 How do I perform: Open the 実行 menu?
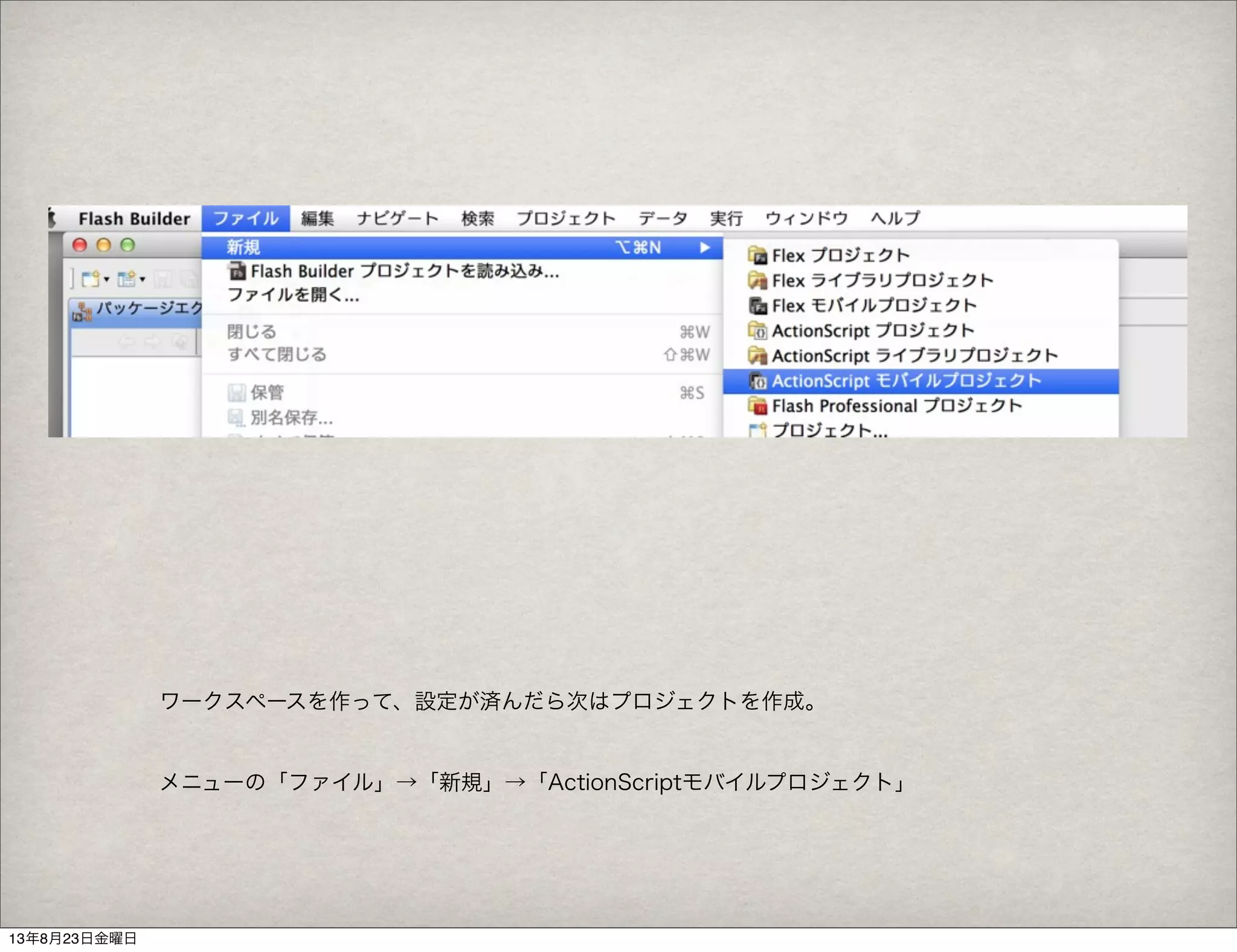(726, 218)
